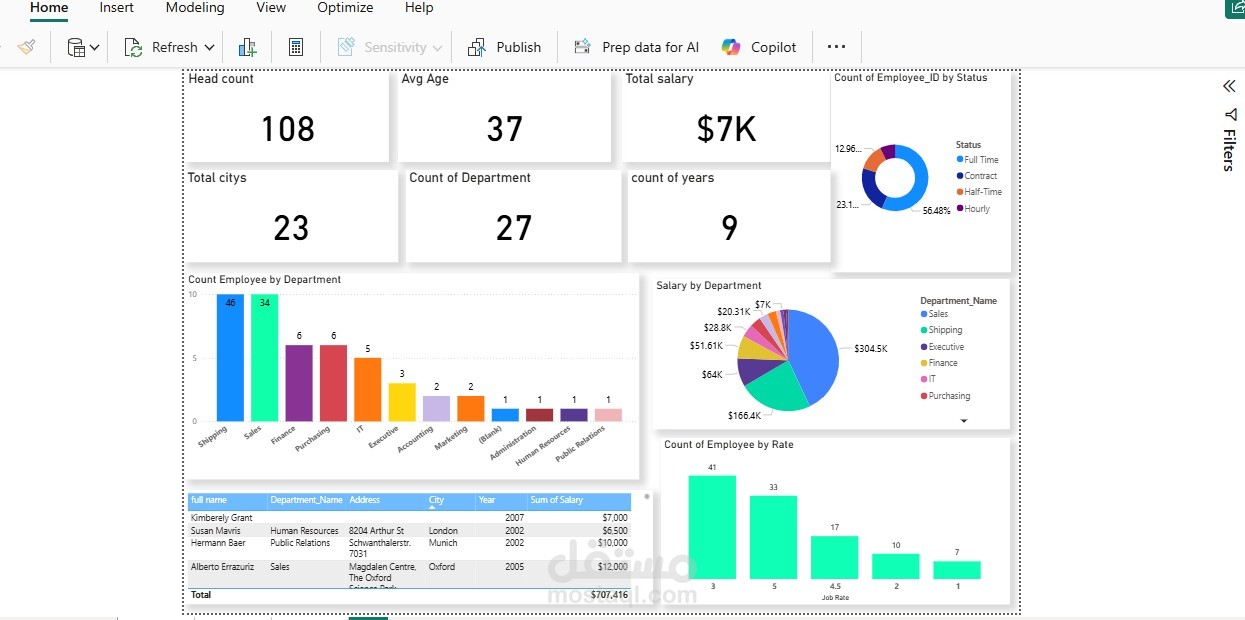
Task: Open the Insert ribbon tab
Action: pyautogui.click(x=117, y=8)
